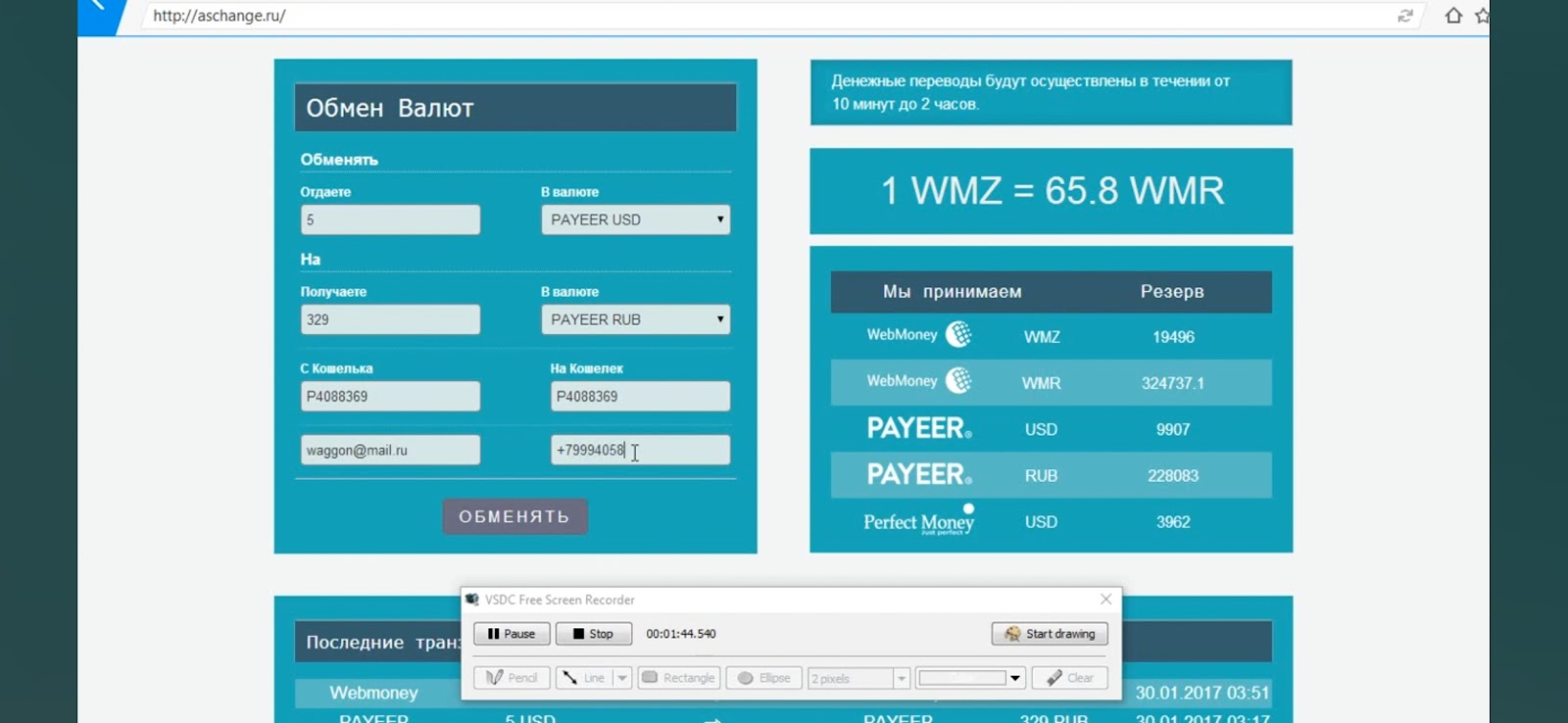Viewport: 1568px width, 723px height.
Task: Click the page reload icon in address bar
Action: (1405, 16)
